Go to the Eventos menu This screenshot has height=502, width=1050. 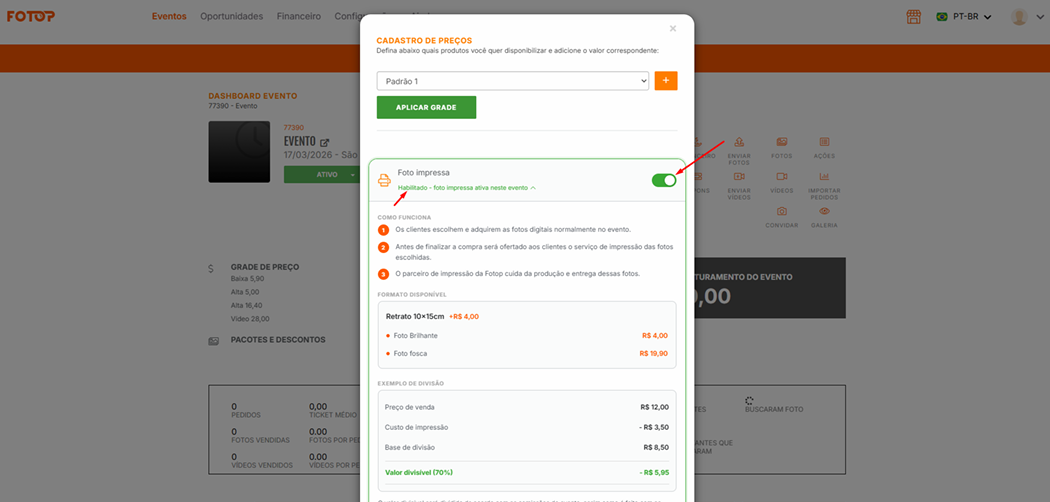[x=169, y=16]
